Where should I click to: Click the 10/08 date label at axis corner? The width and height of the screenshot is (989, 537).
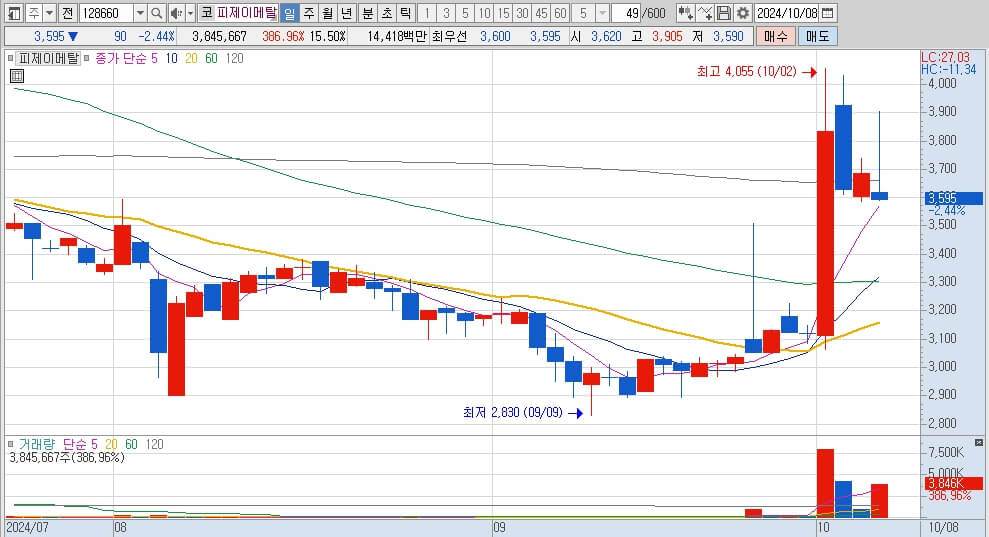(x=943, y=527)
